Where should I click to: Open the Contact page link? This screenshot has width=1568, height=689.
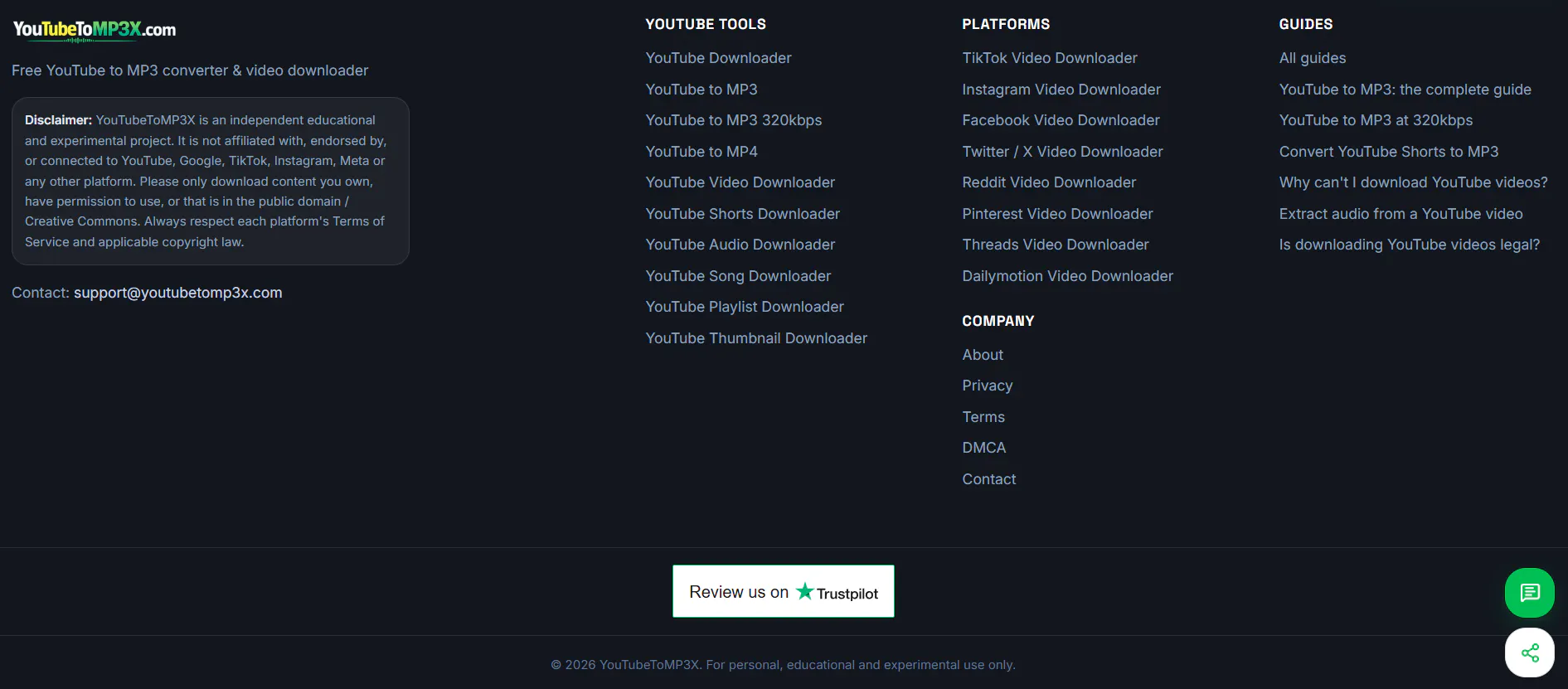989,479
